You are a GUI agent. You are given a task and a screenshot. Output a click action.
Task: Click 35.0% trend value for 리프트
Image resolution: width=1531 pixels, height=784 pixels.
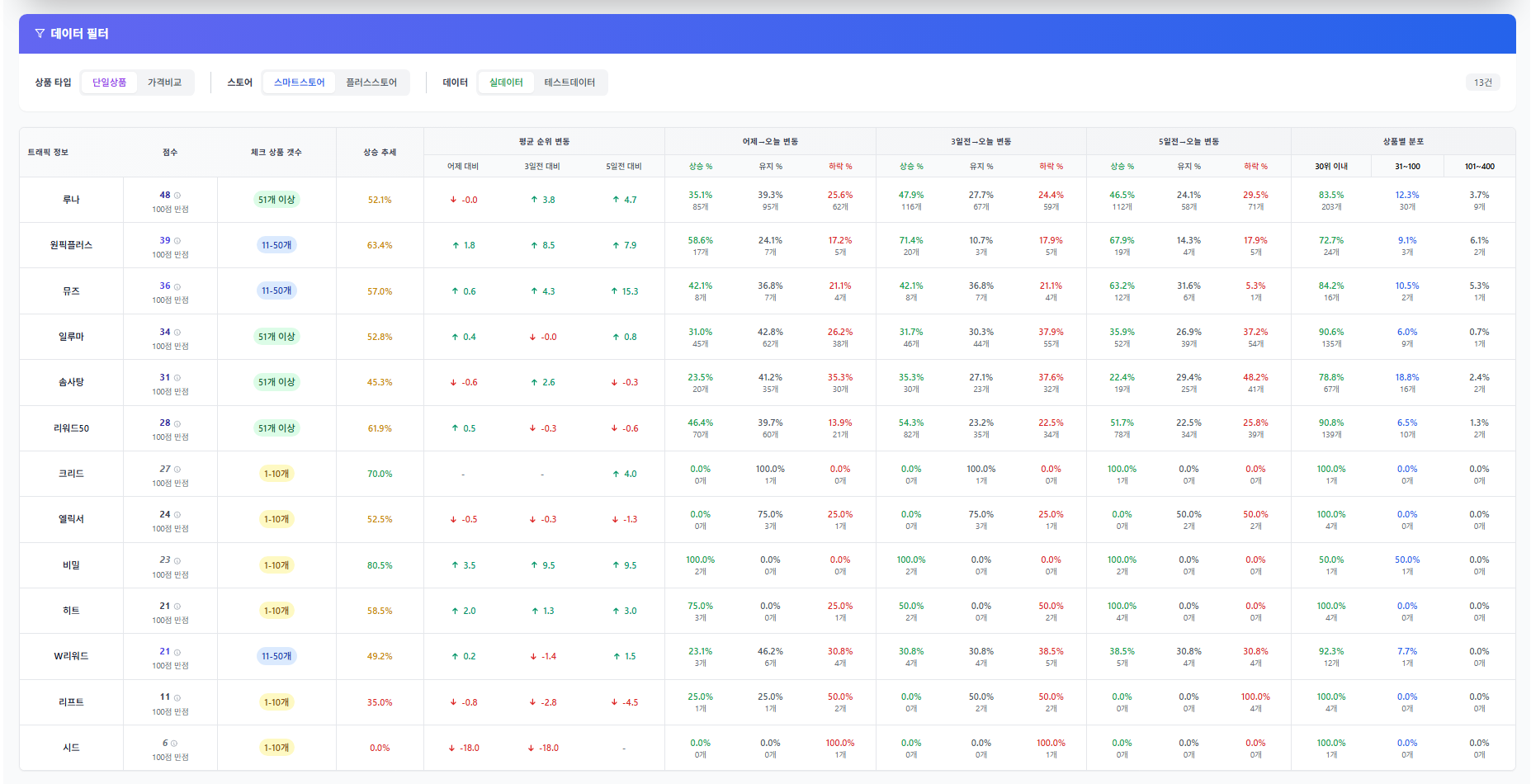[x=380, y=702]
